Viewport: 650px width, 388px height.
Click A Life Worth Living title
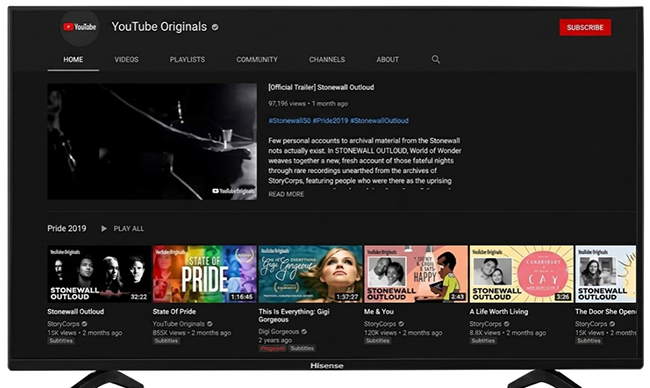click(499, 312)
